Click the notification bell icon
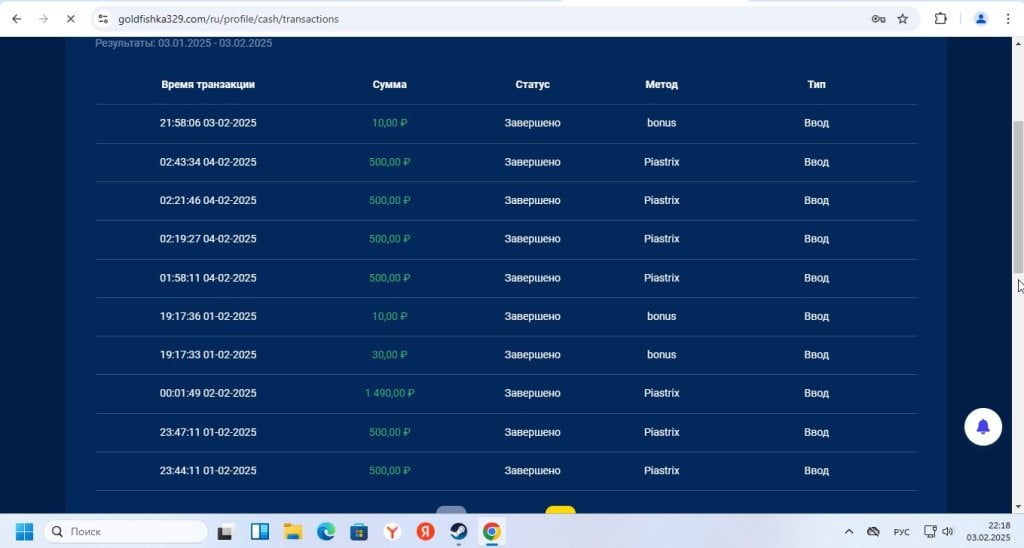This screenshot has height=548, width=1024. [x=983, y=427]
